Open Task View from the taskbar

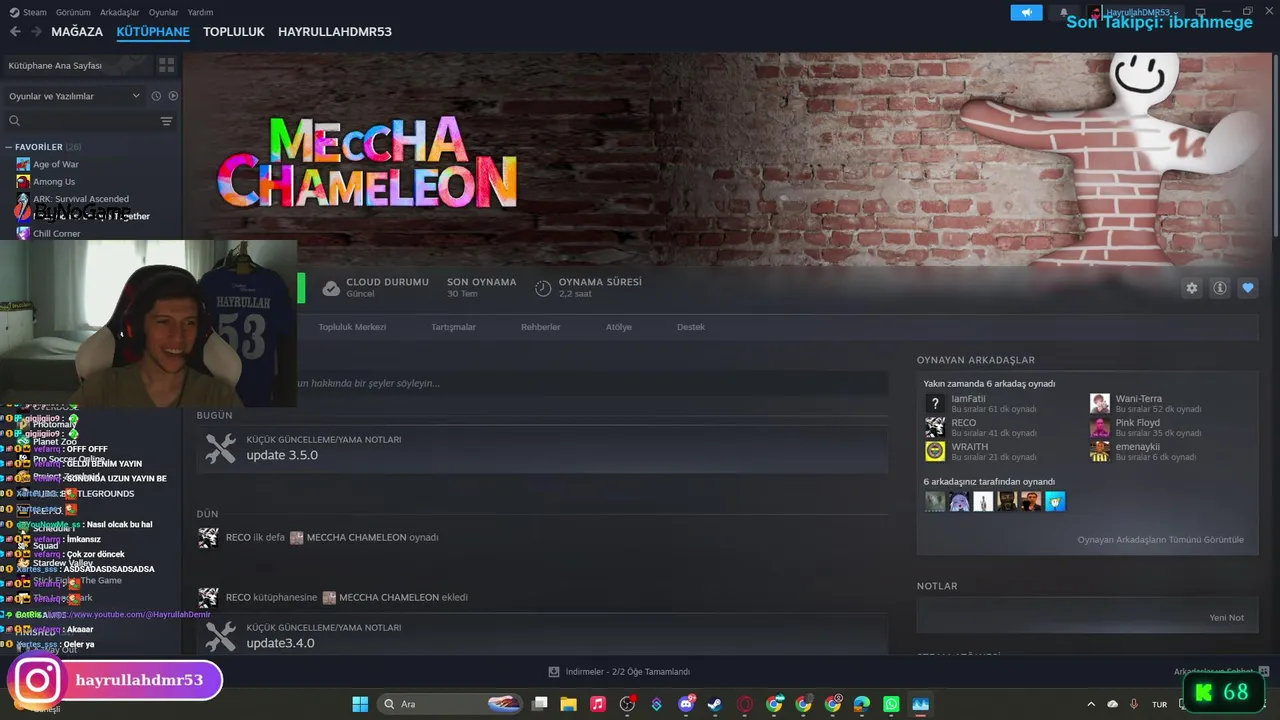pyautogui.click(x=540, y=704)
